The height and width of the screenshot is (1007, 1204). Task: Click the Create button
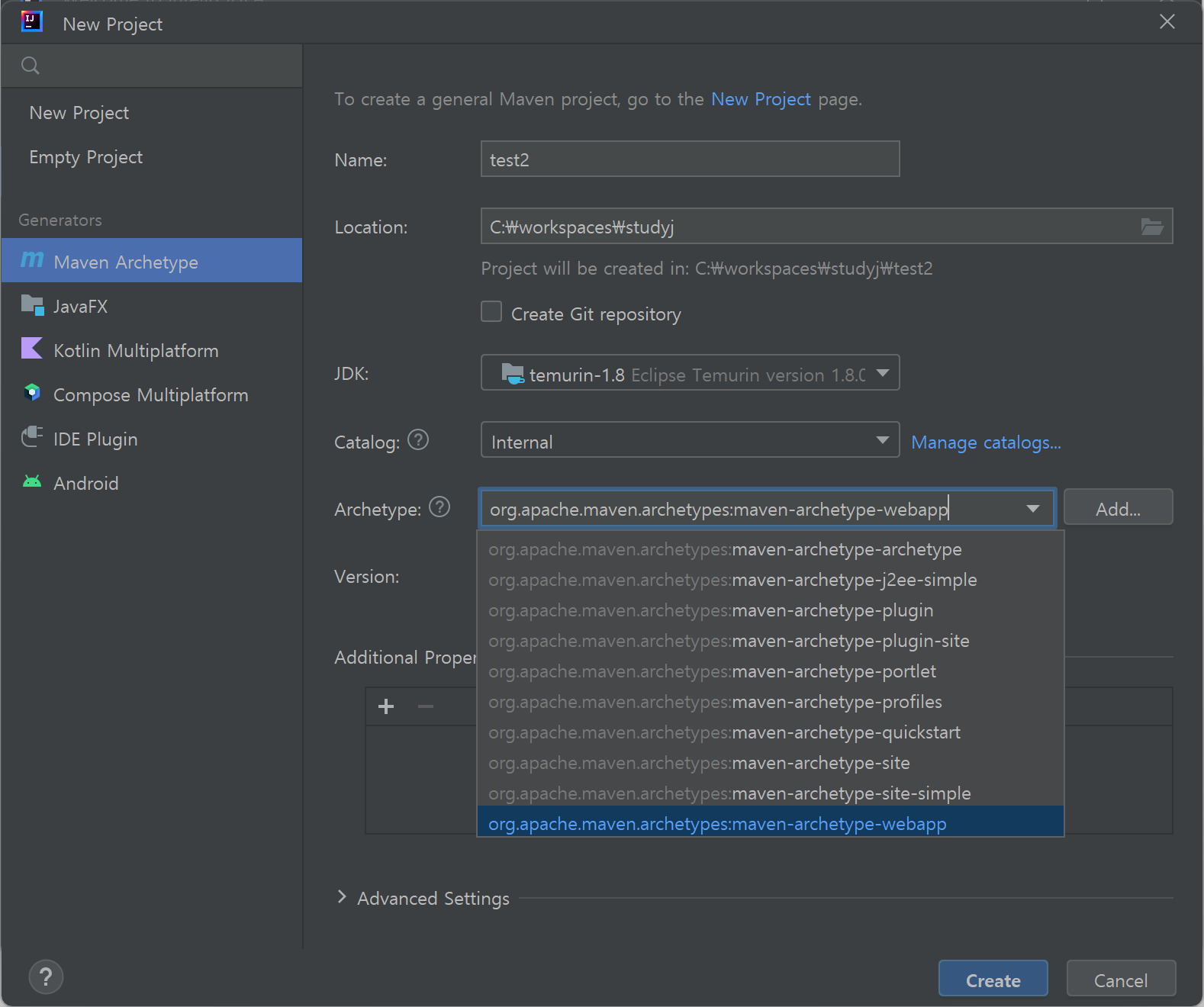993,978
